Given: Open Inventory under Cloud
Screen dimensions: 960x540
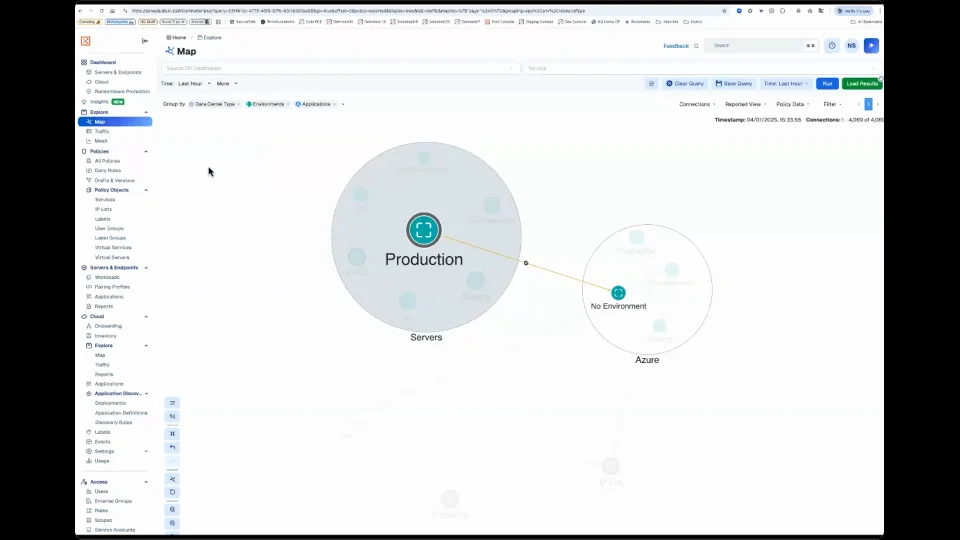Looking at the screenshot, I should (105, 336).
